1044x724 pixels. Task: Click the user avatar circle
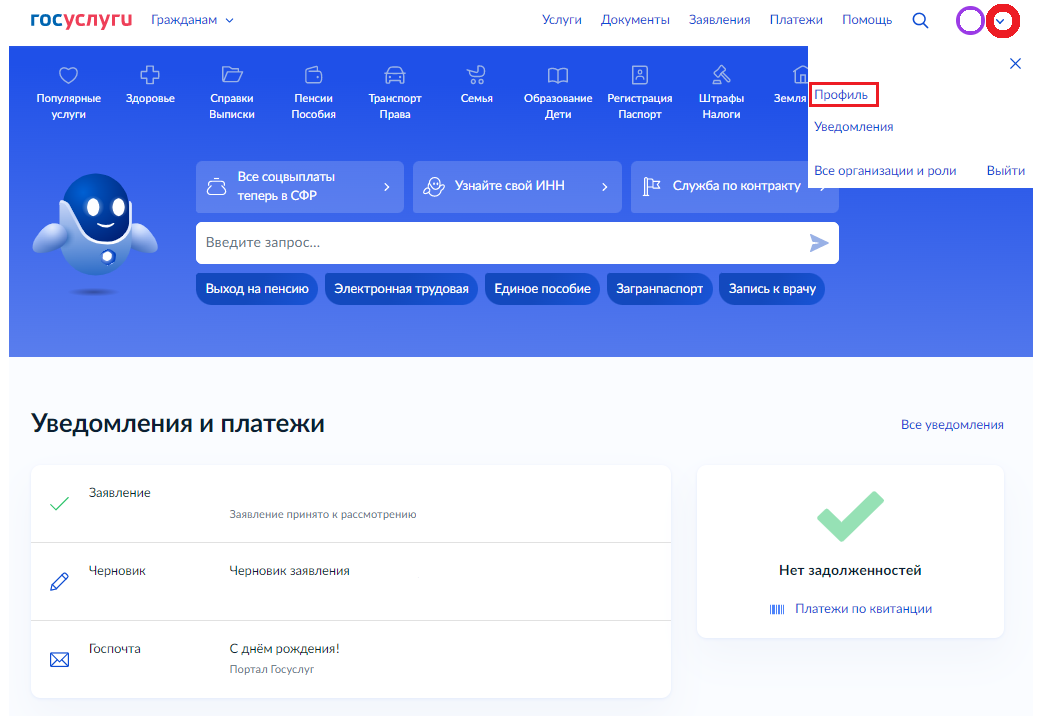point(969,21)
